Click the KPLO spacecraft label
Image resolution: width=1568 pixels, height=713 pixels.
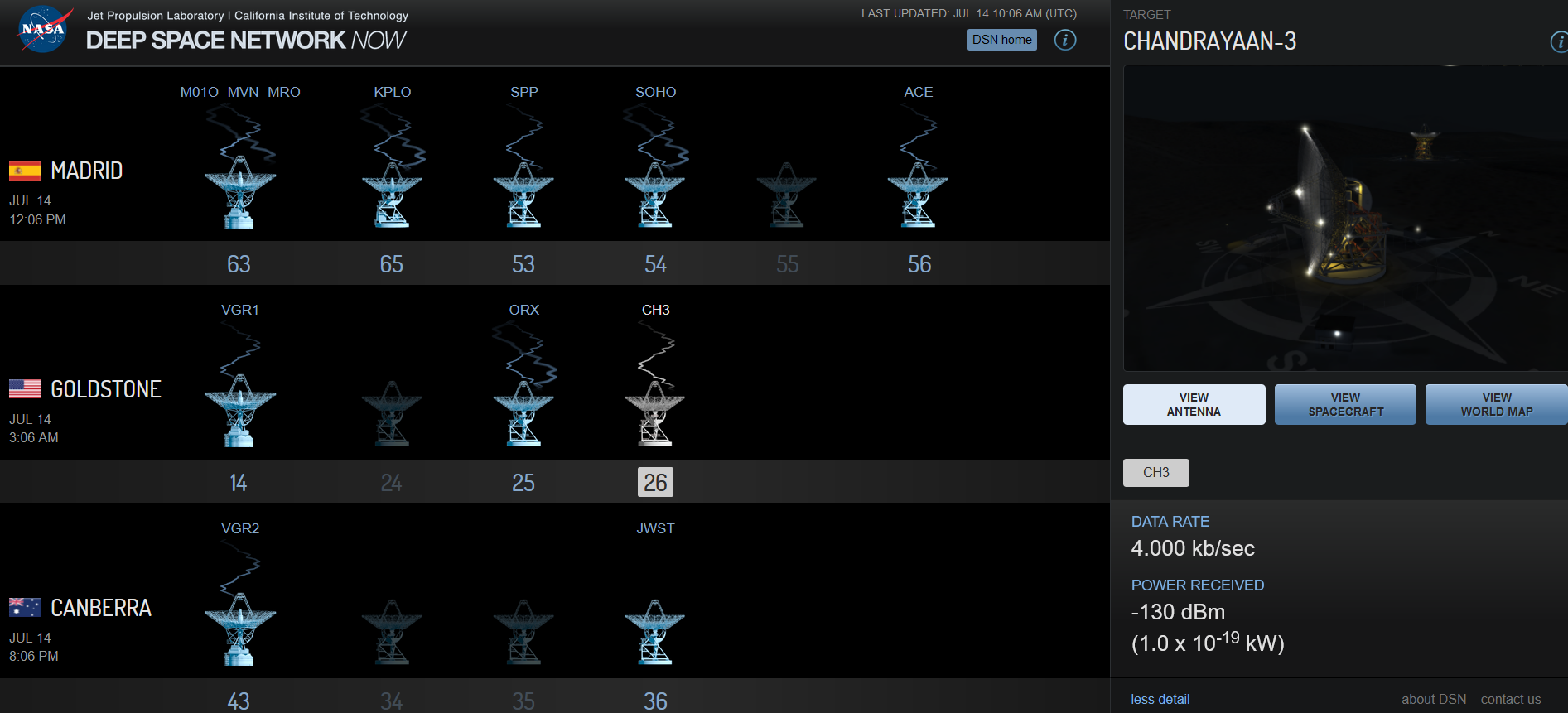pyautogui.click(x=393, y=92)
